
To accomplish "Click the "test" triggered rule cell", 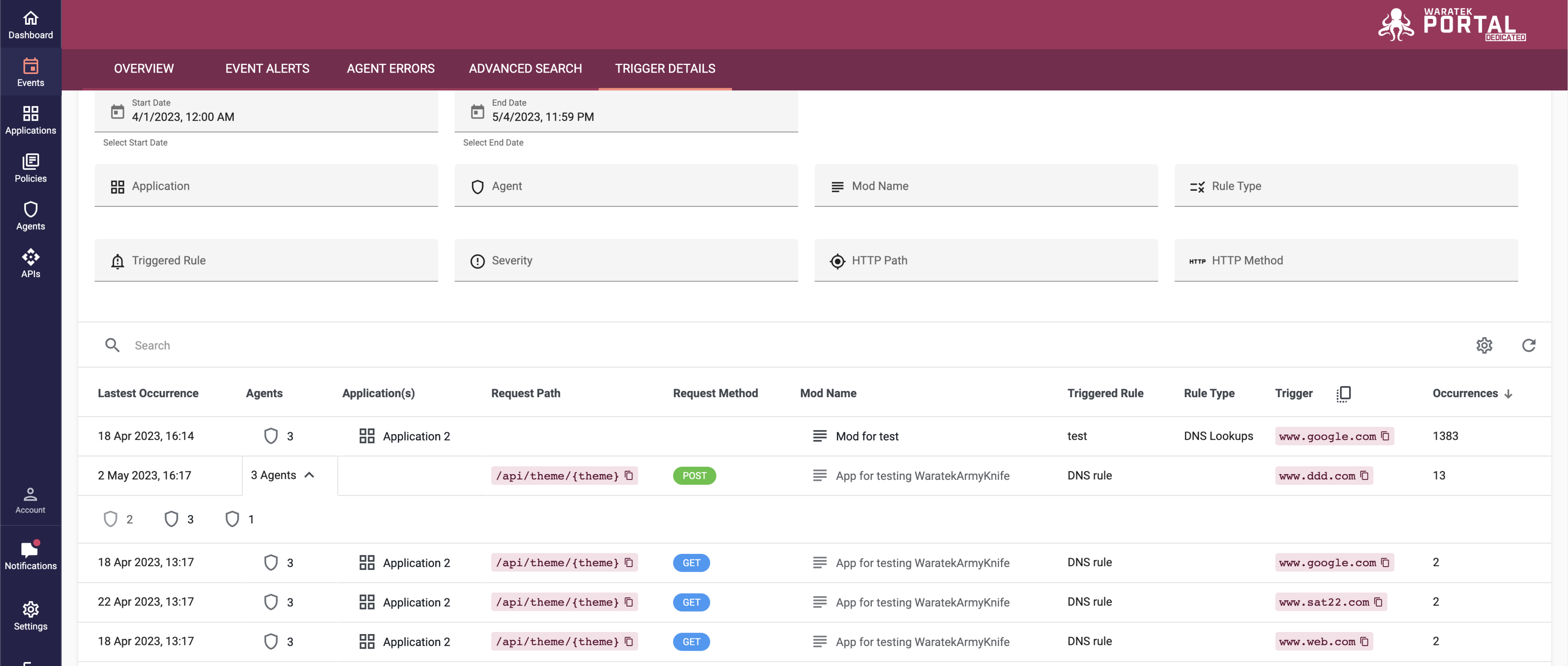I will (x=1077, y=436).
